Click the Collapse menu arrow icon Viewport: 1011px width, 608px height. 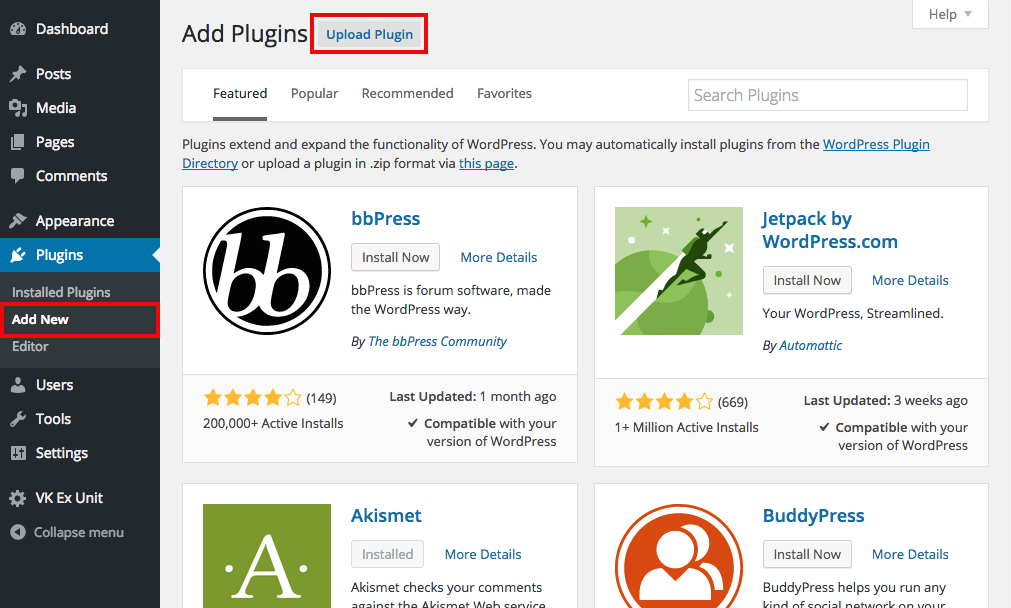(x=18, y=533)
